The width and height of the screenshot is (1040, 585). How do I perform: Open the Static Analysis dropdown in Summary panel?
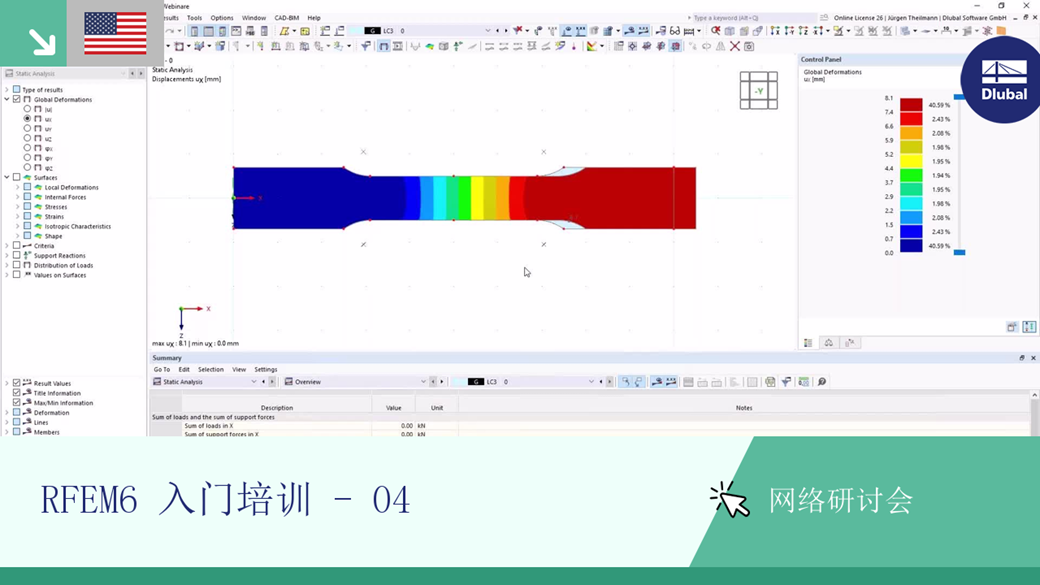[x=253, y=382]
